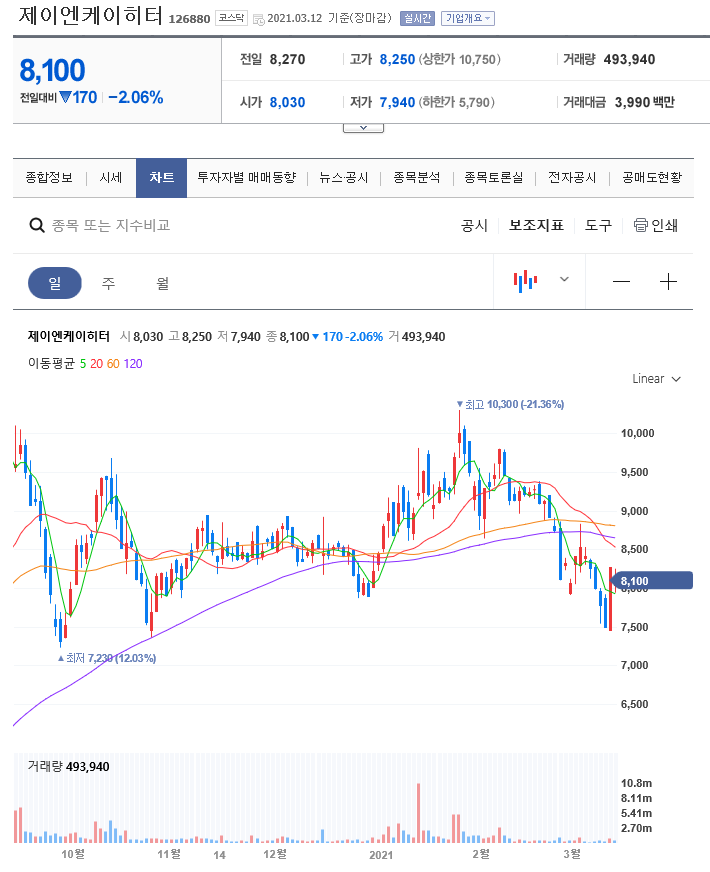Image resolution: width=710 pixels, height=872 pixels.
Task: Click stock code 126880
Action: click(x=189, y=19)
